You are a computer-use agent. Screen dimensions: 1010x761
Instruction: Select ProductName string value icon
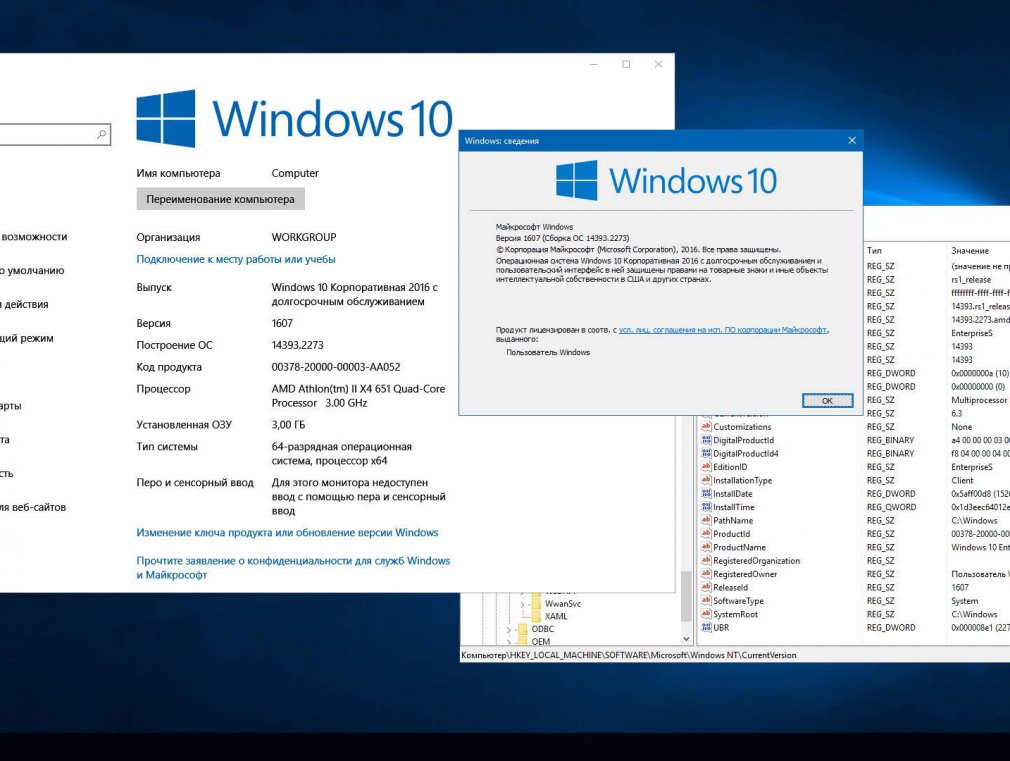[x=706, y=547]
